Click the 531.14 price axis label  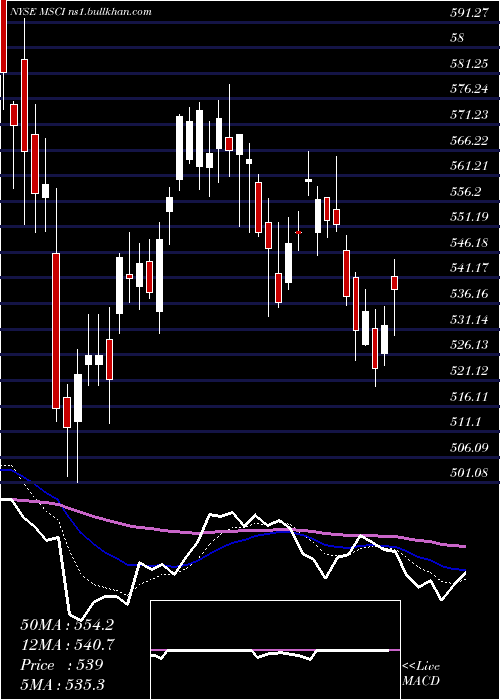pyautogui.click(x=469, y=320)
